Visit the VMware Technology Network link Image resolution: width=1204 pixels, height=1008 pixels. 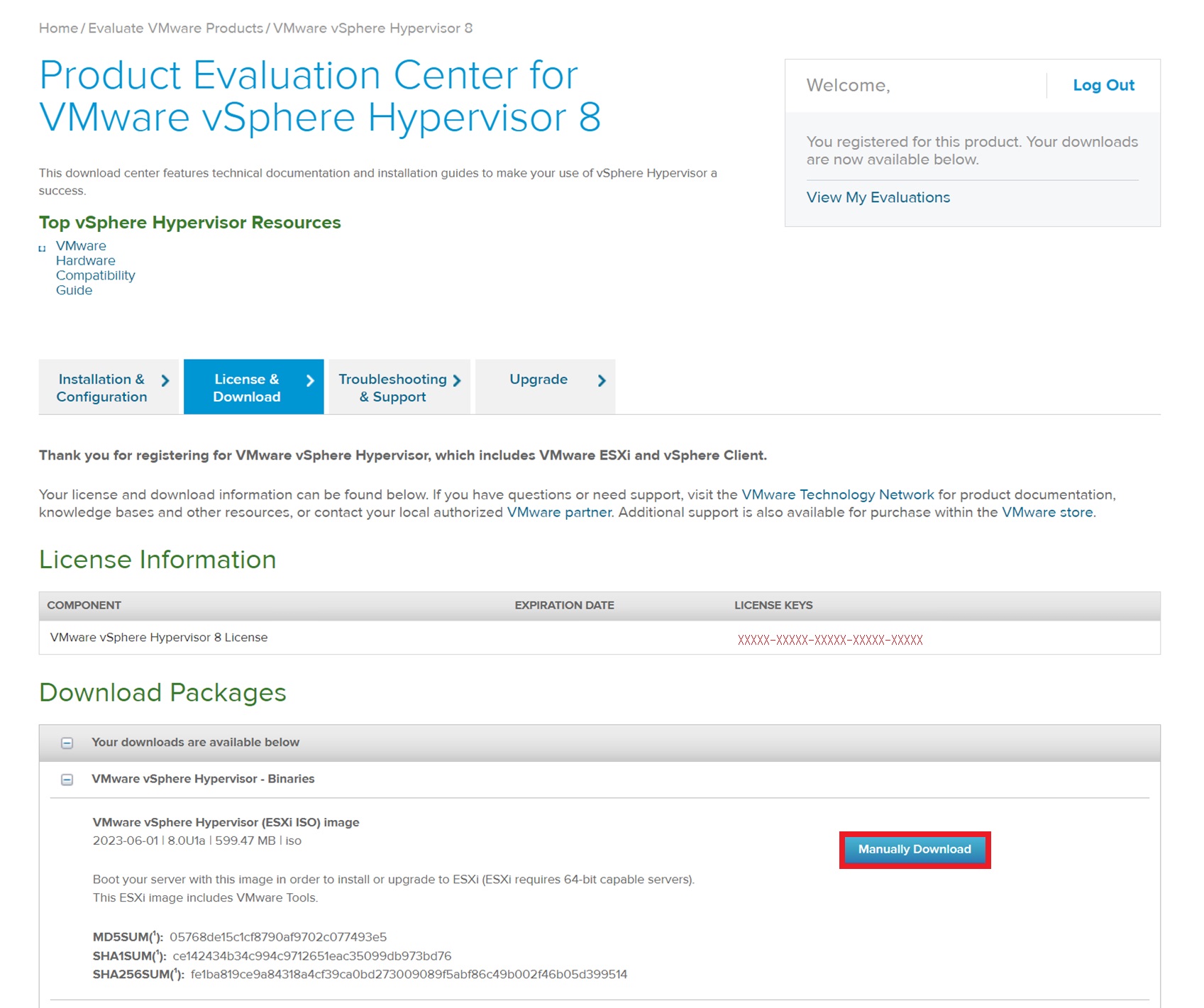coord(837,494)
